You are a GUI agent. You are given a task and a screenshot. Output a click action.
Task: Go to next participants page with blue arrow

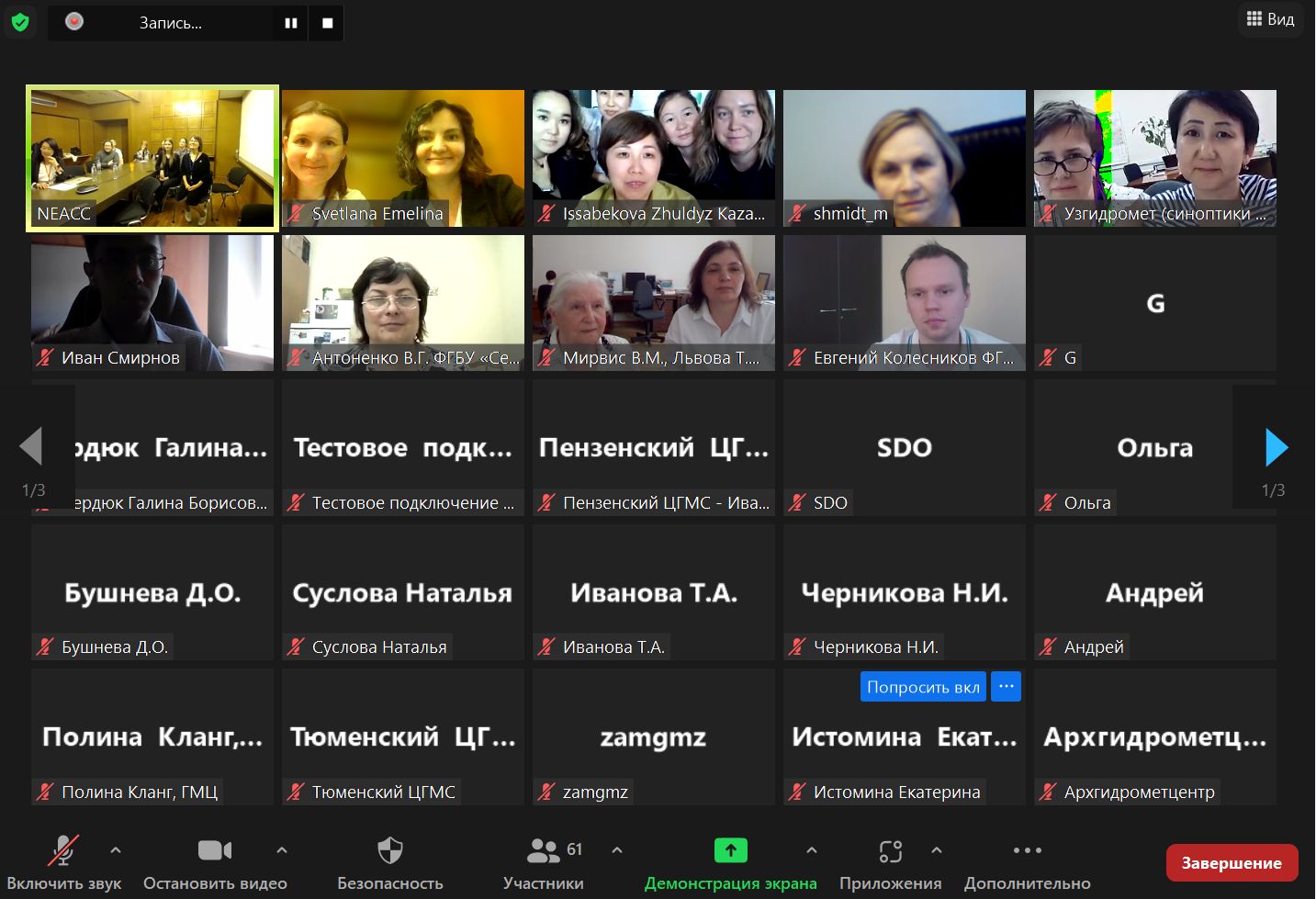1277,447
